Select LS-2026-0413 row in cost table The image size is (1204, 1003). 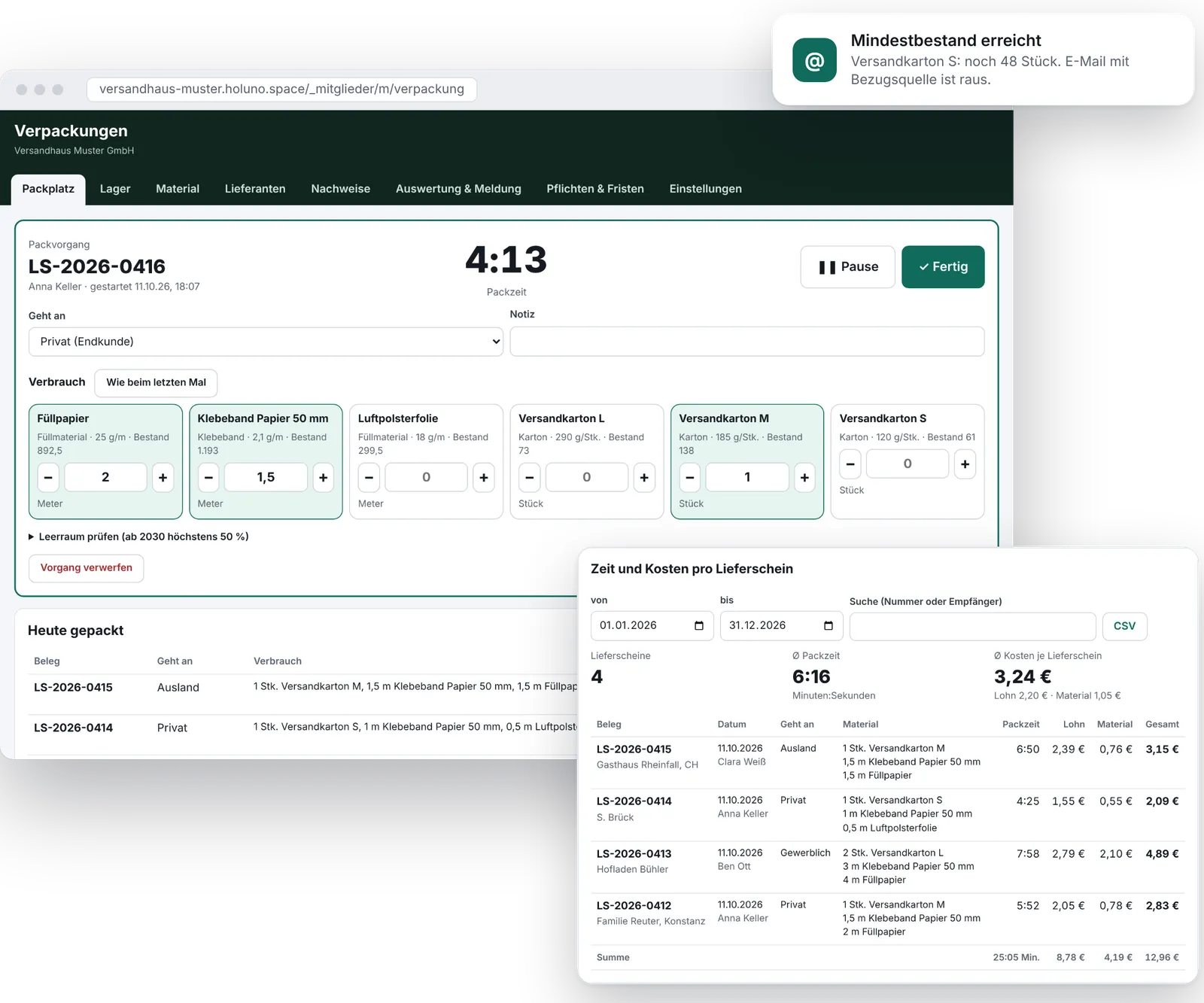[888, 867]
